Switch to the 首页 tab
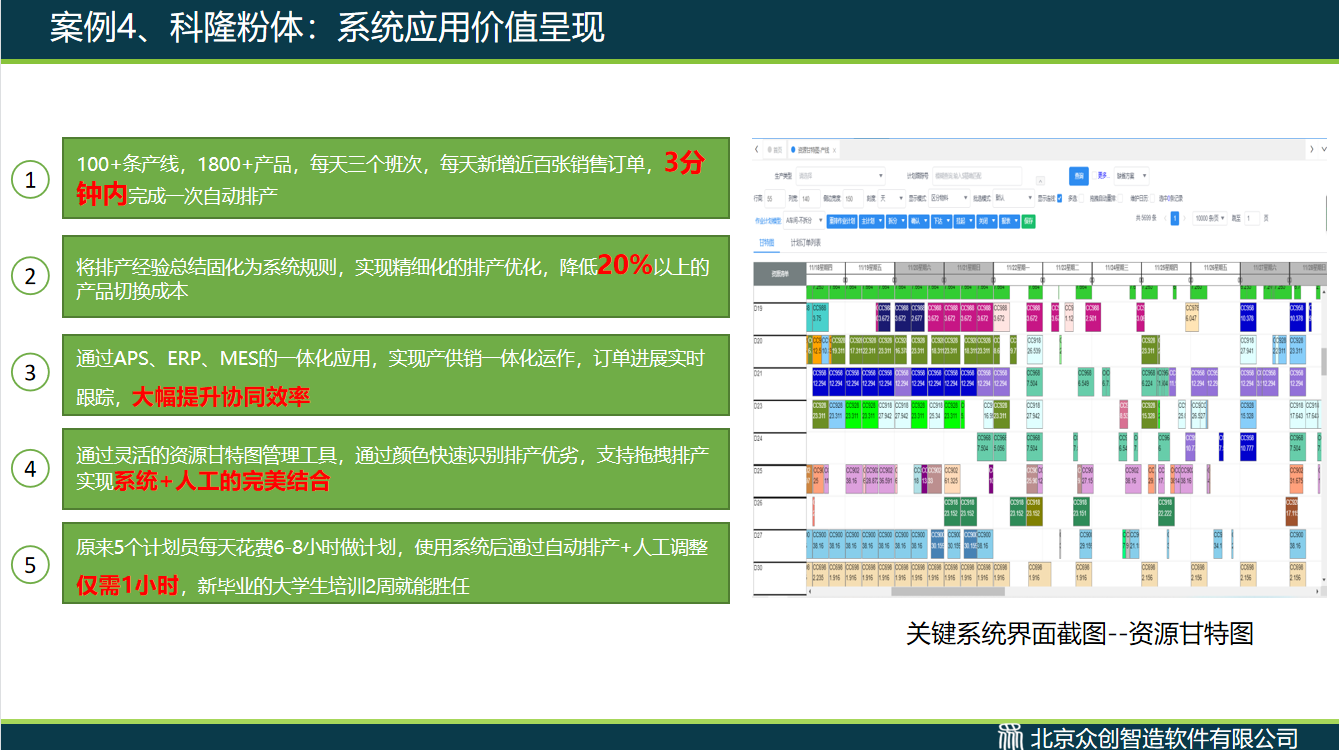The height and width of the screenshot is (750, 1339). [775, 150]
